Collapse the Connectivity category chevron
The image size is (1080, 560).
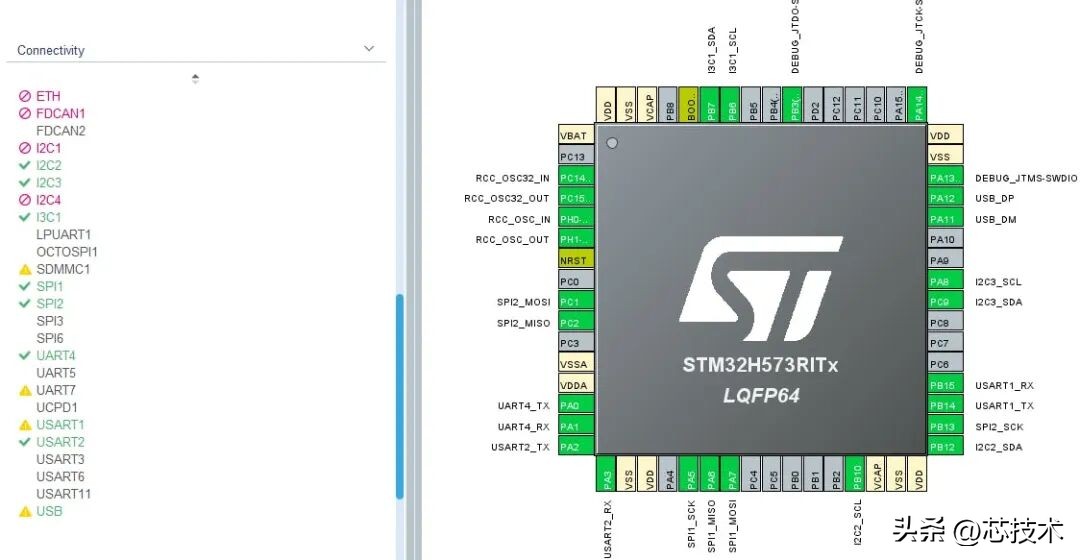click(x=369, y=49)
